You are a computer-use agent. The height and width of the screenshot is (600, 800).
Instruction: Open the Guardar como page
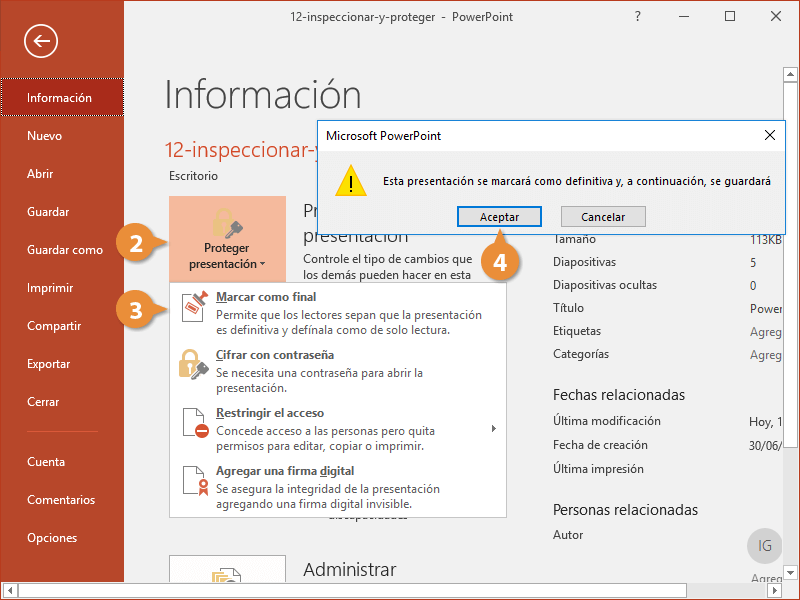(65, 250)
